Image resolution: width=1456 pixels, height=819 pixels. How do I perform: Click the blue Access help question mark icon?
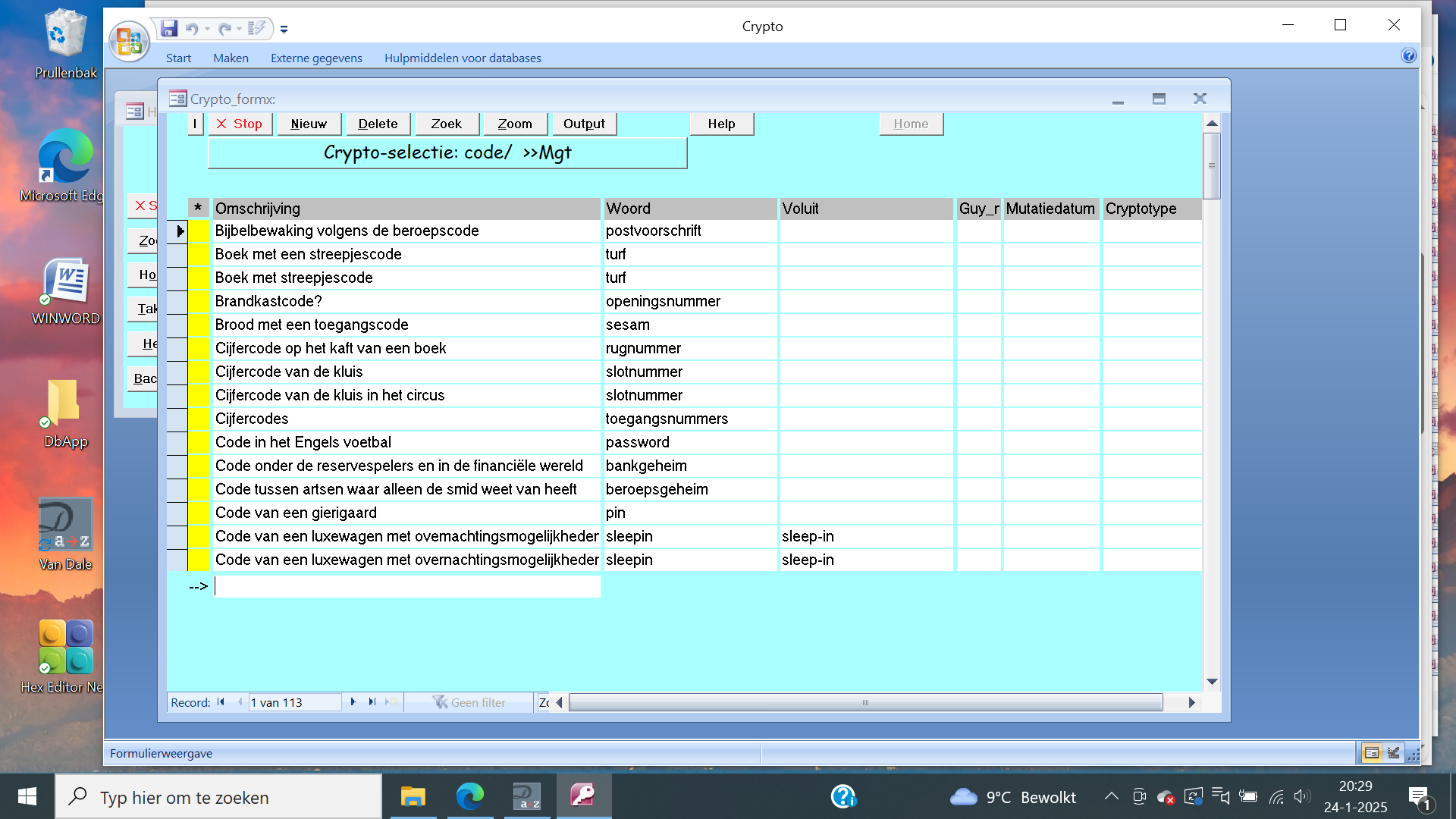(1408, 55)
